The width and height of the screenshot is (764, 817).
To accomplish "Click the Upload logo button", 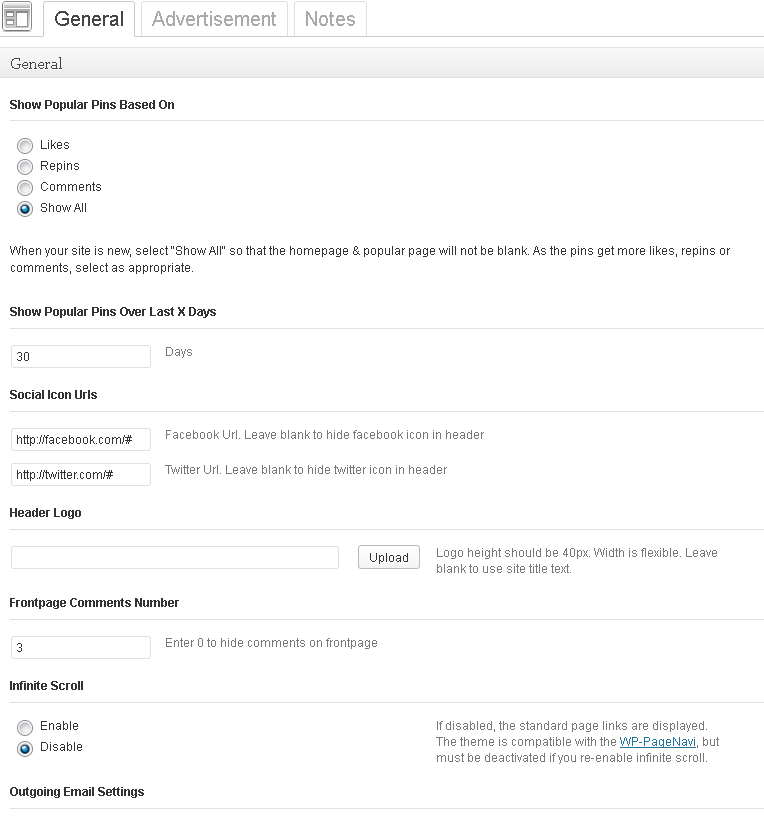I will pos(389,558).
